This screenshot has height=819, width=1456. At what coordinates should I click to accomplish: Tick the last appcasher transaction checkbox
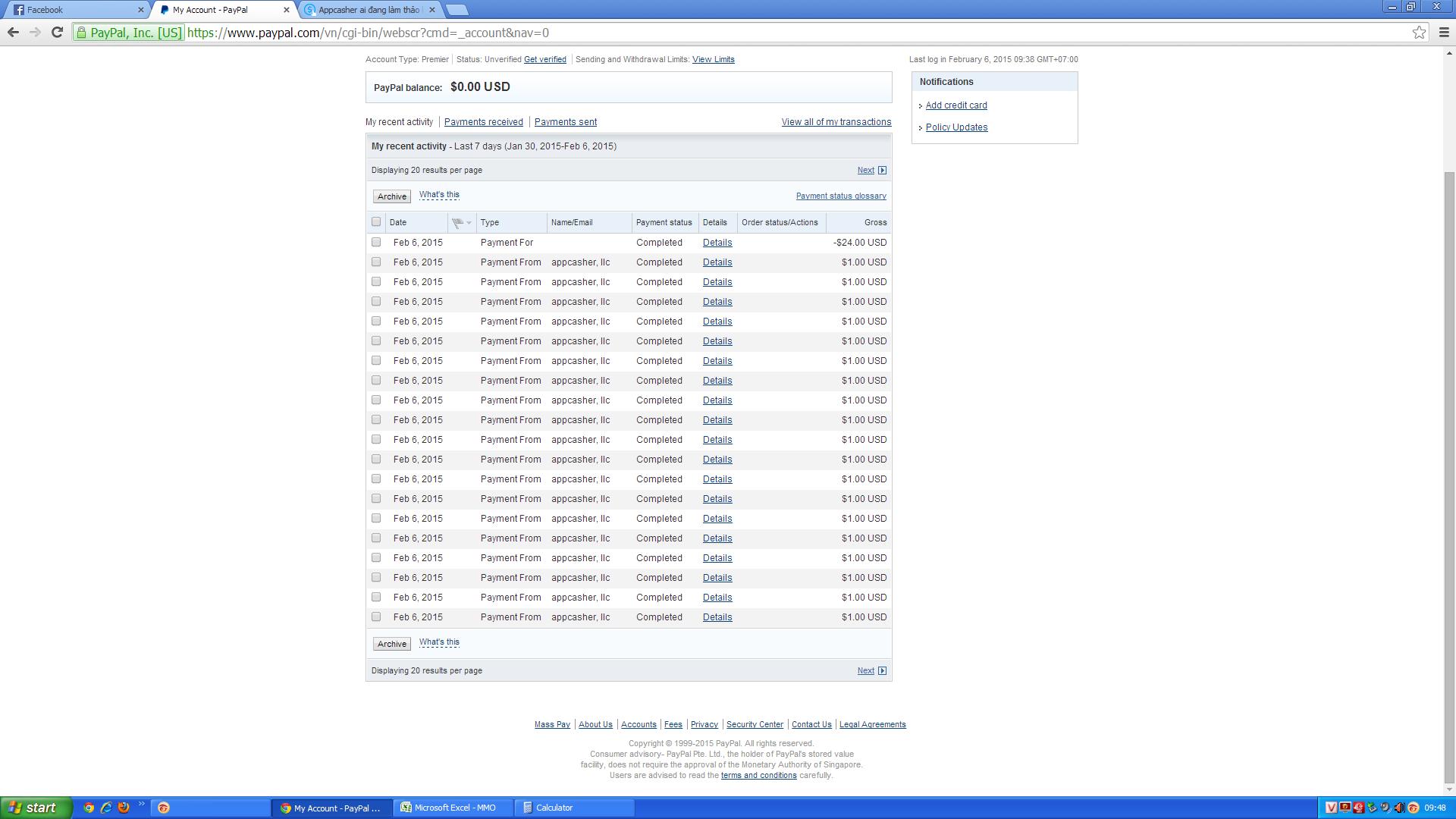(x=376, y=617)
